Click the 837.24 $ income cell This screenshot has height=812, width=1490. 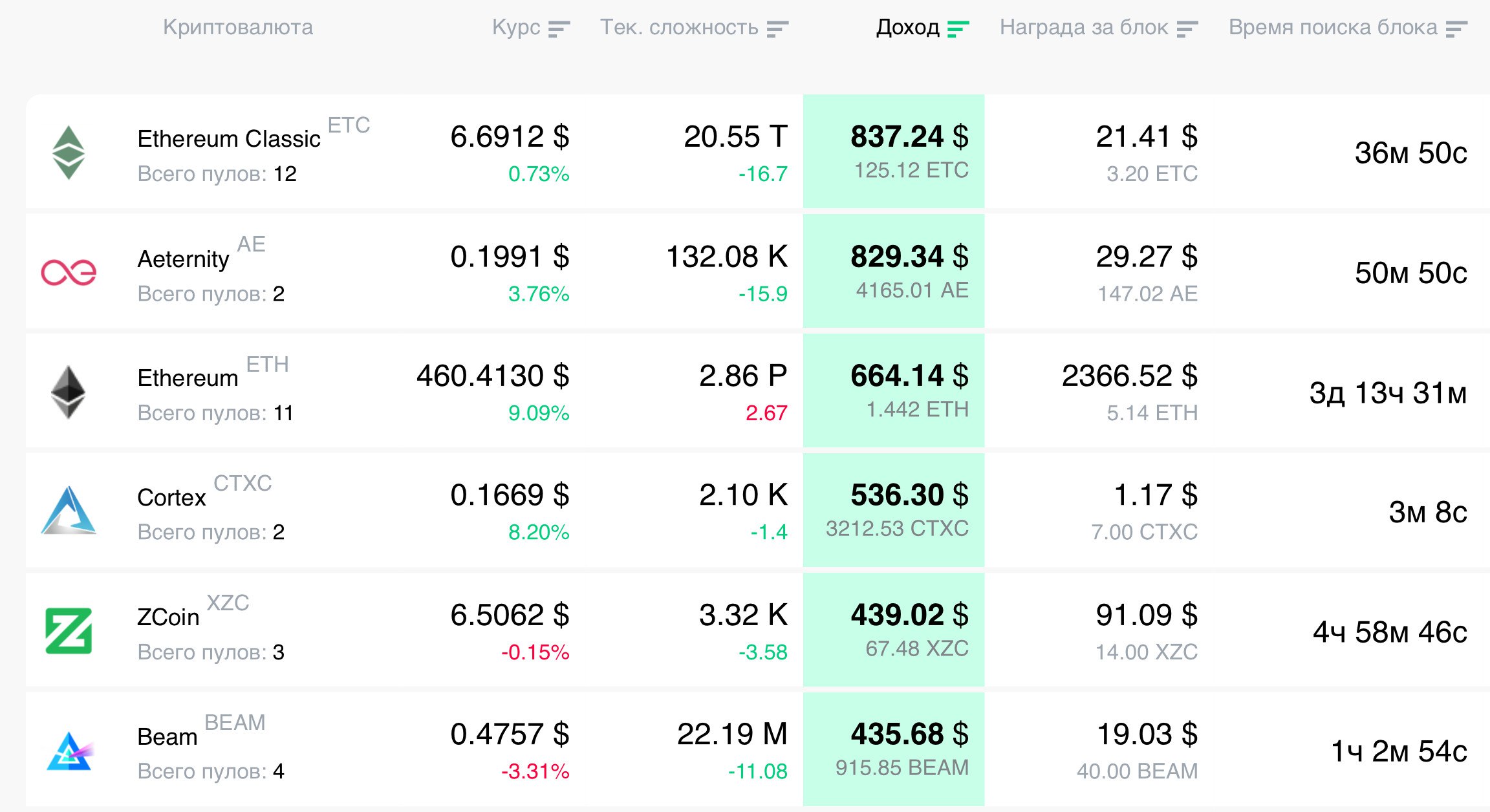pyautogui.click(x=894, y=151)
